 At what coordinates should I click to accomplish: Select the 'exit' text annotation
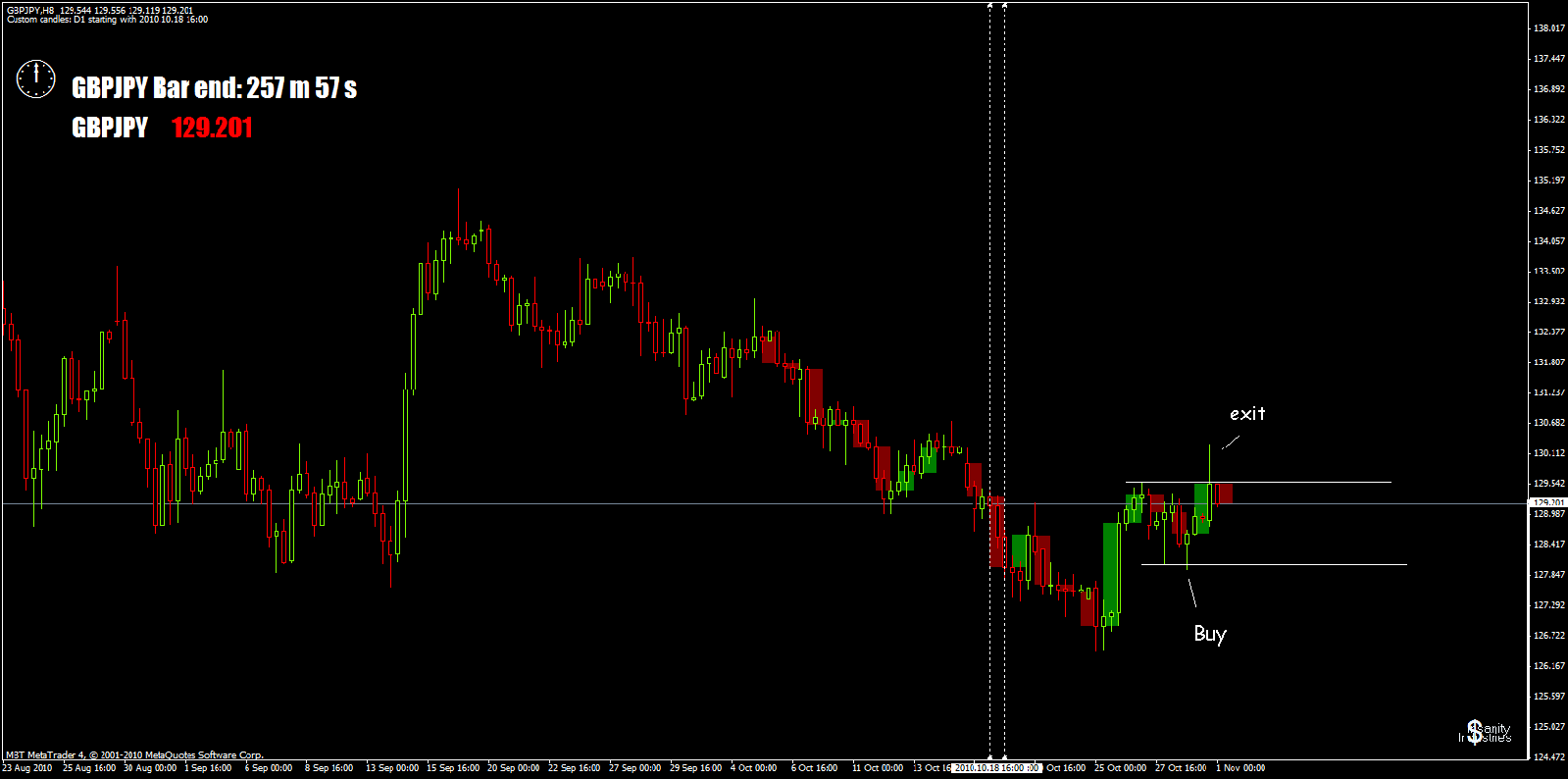click(x=1247, y=414)
